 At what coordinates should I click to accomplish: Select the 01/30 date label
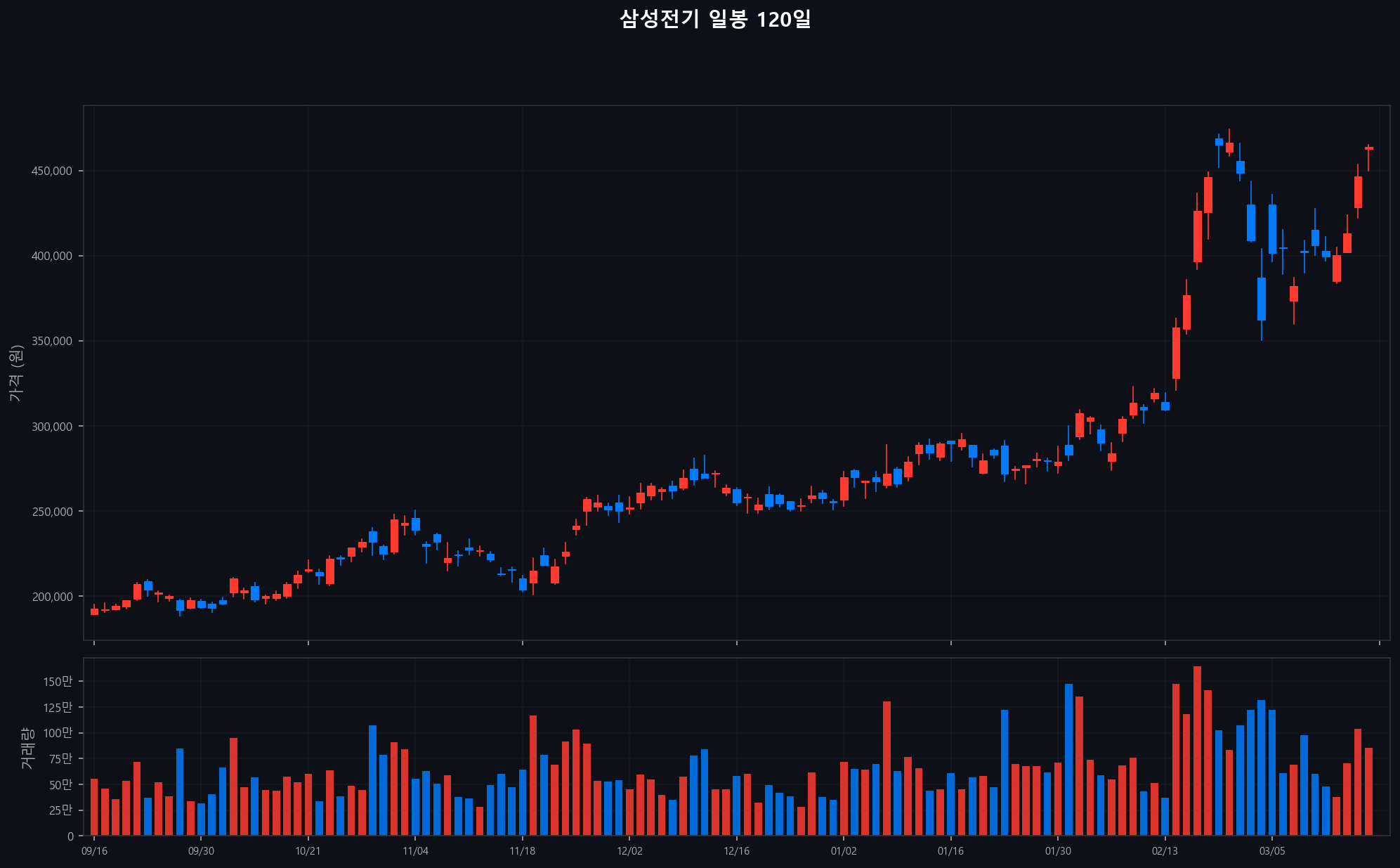[x=1058, y=851]
